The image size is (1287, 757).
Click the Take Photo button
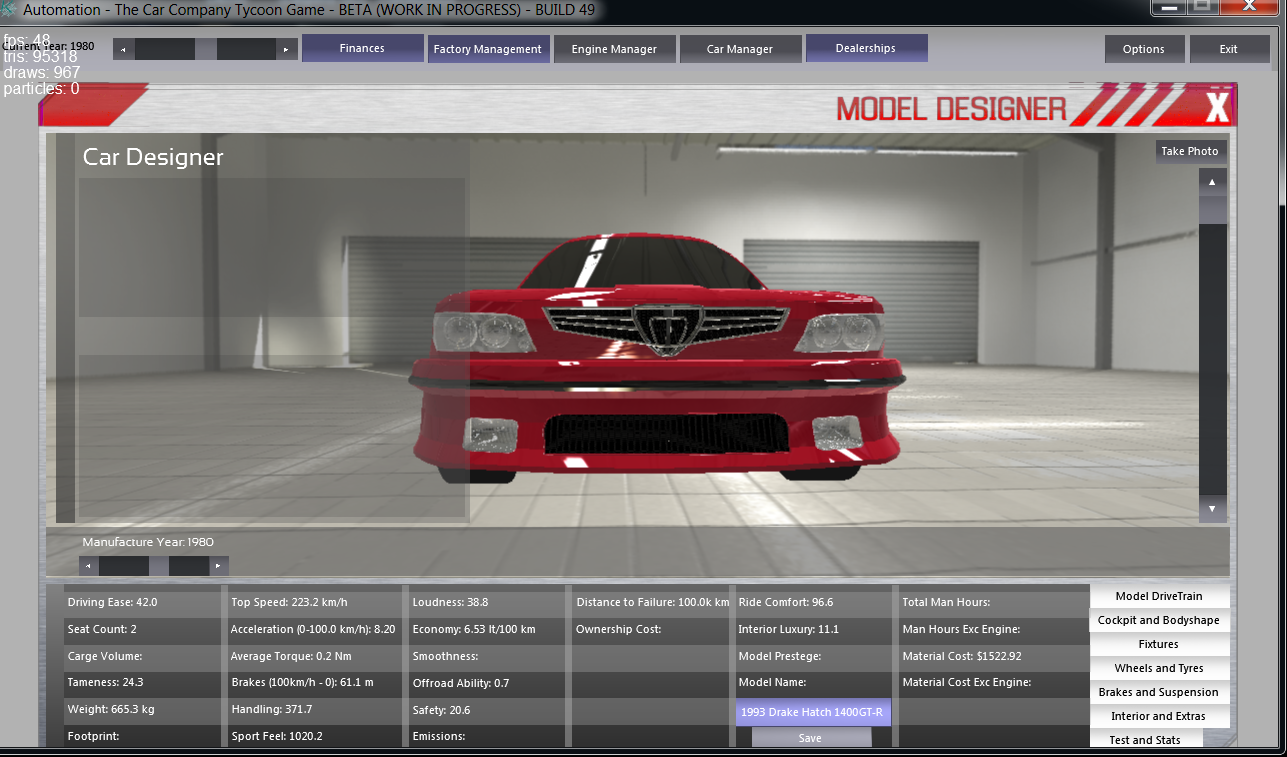click(x=1190, y=151)
